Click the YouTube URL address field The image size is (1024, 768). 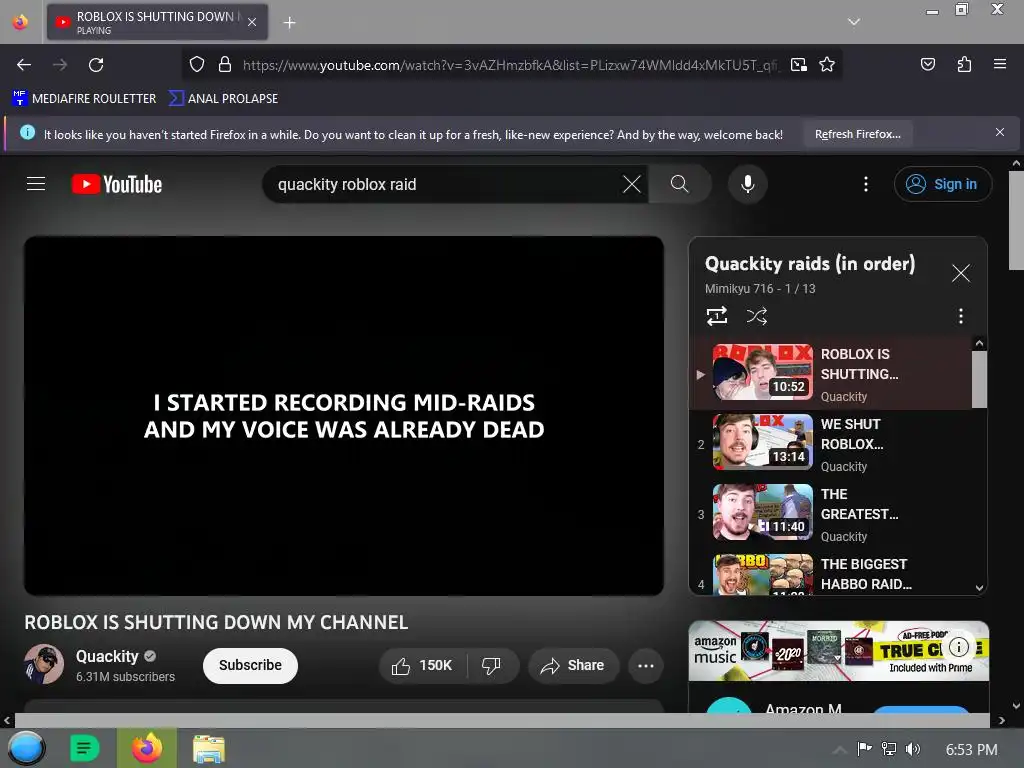click(x=509, y=65)
